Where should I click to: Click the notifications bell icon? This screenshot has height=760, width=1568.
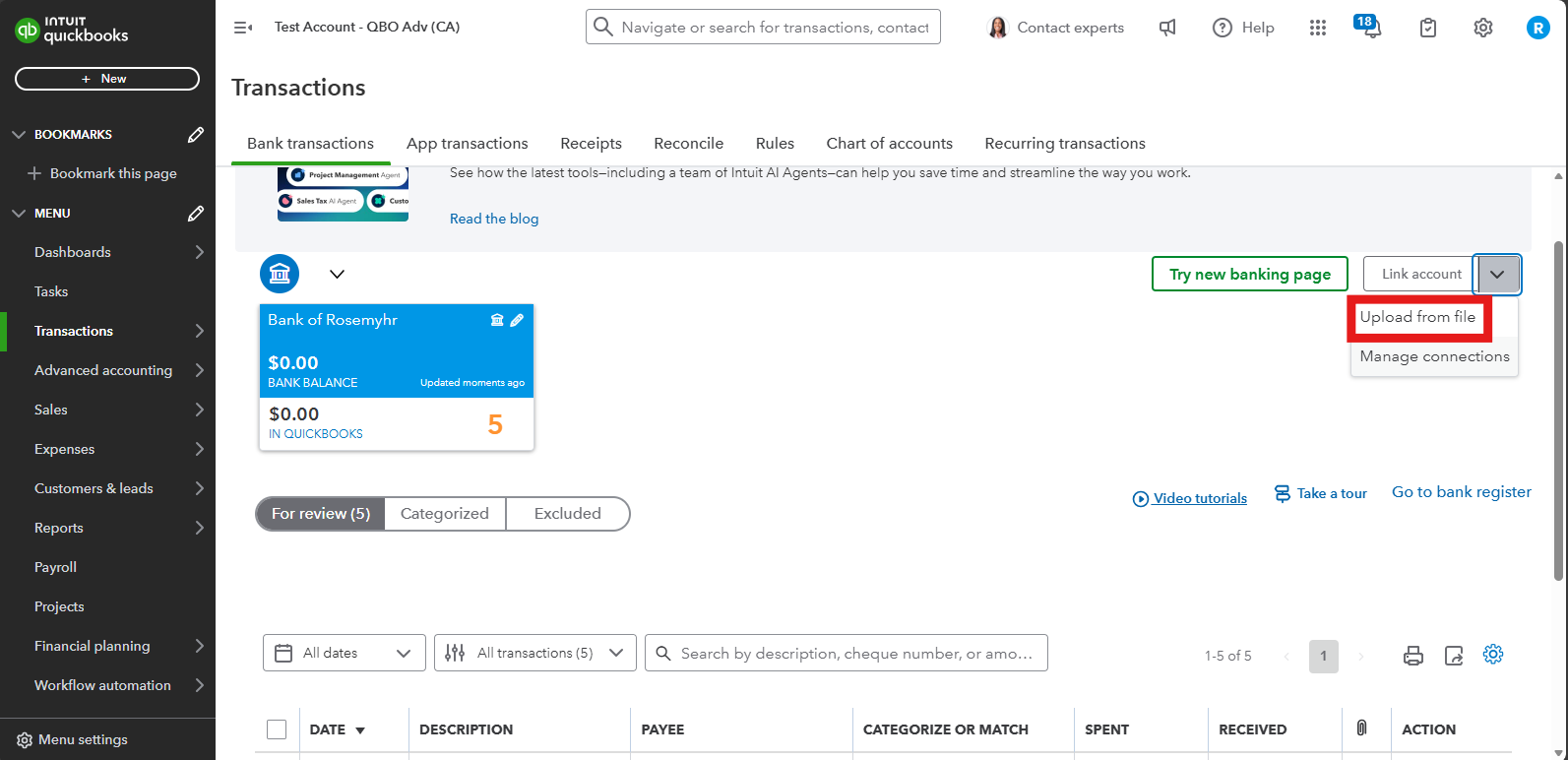[x=1369, y=29]
